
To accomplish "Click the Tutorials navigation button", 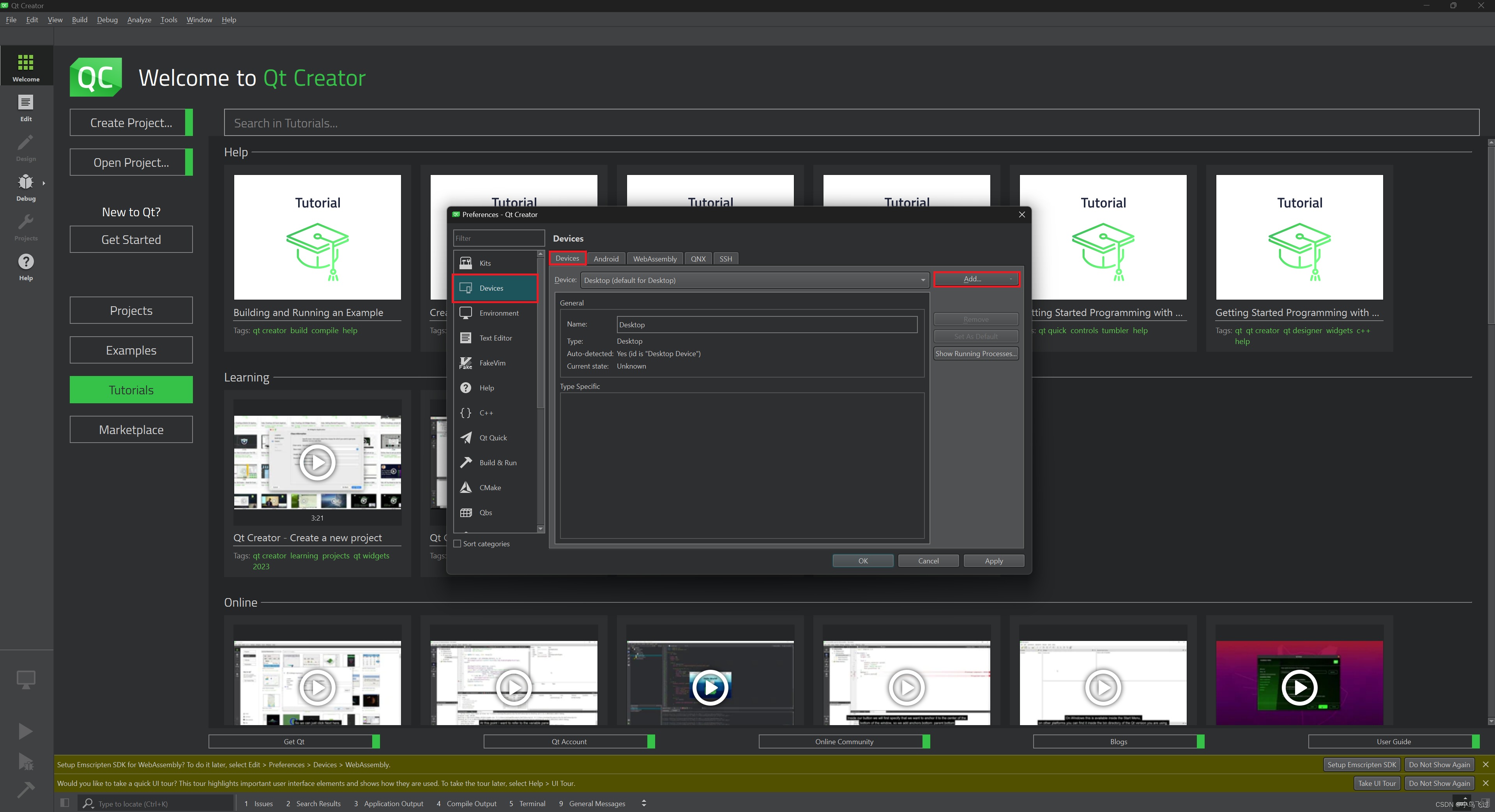I will tap(131, 390).
